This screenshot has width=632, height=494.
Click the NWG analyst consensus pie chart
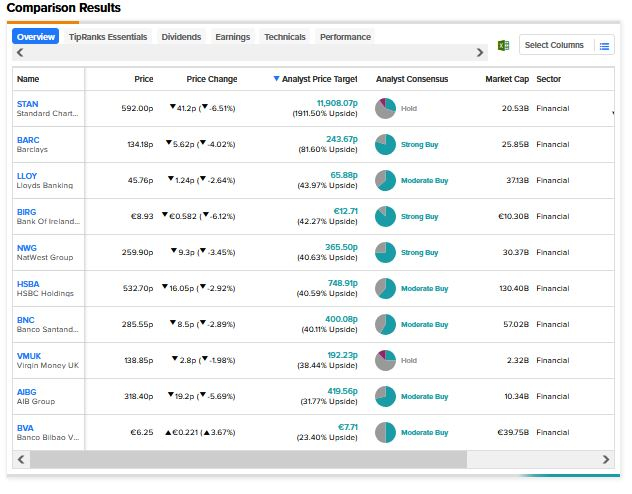pyautogui.click(x=385, y=252)
